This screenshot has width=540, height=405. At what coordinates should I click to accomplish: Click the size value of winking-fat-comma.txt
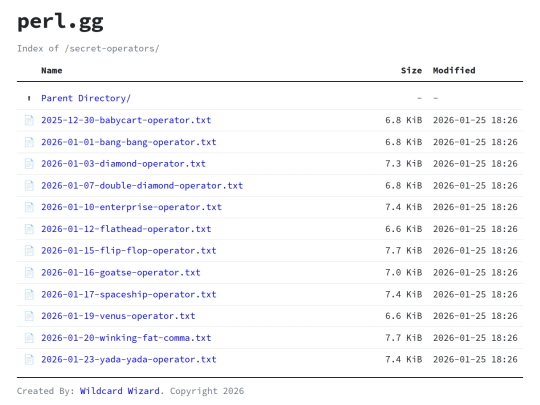point(403,338)
